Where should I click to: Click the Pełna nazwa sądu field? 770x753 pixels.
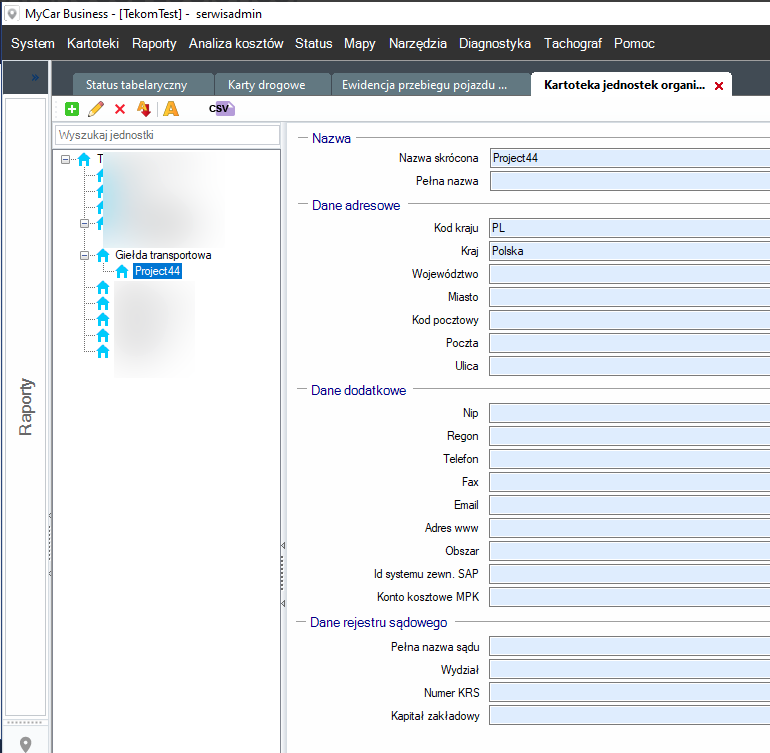pyautogui.click(x=630, y=647)
